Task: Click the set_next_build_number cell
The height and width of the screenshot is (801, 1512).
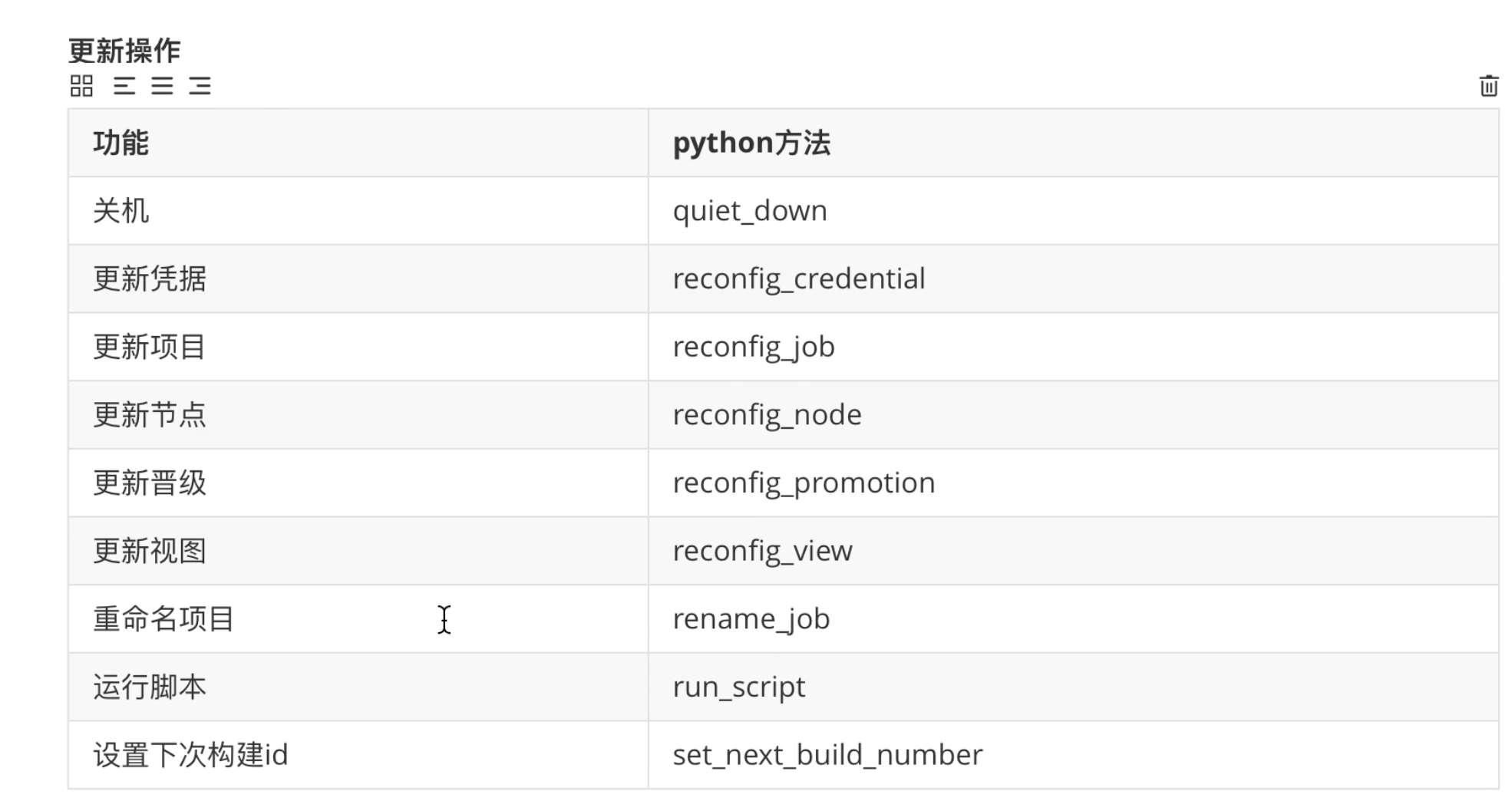Action: [1074, 755]
